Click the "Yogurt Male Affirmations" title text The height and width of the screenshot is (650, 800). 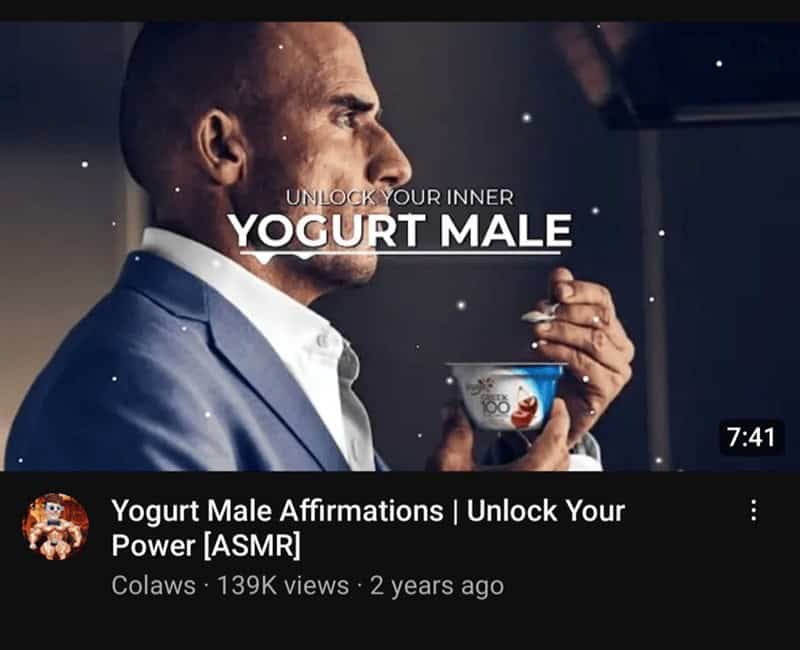click(277, 510)
